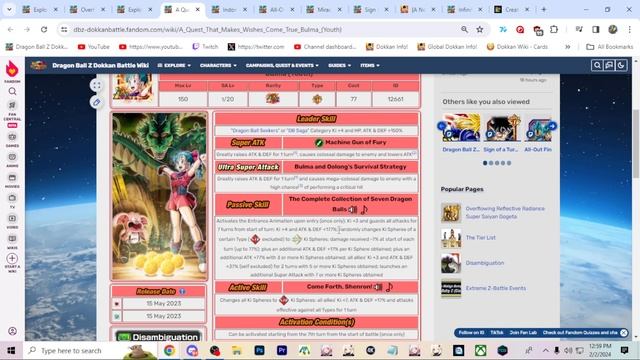Viewport: 640px width, 360px height.
Task: Open the YouTube bookmark
Action: pyautogui.click(x=94, y=47)
